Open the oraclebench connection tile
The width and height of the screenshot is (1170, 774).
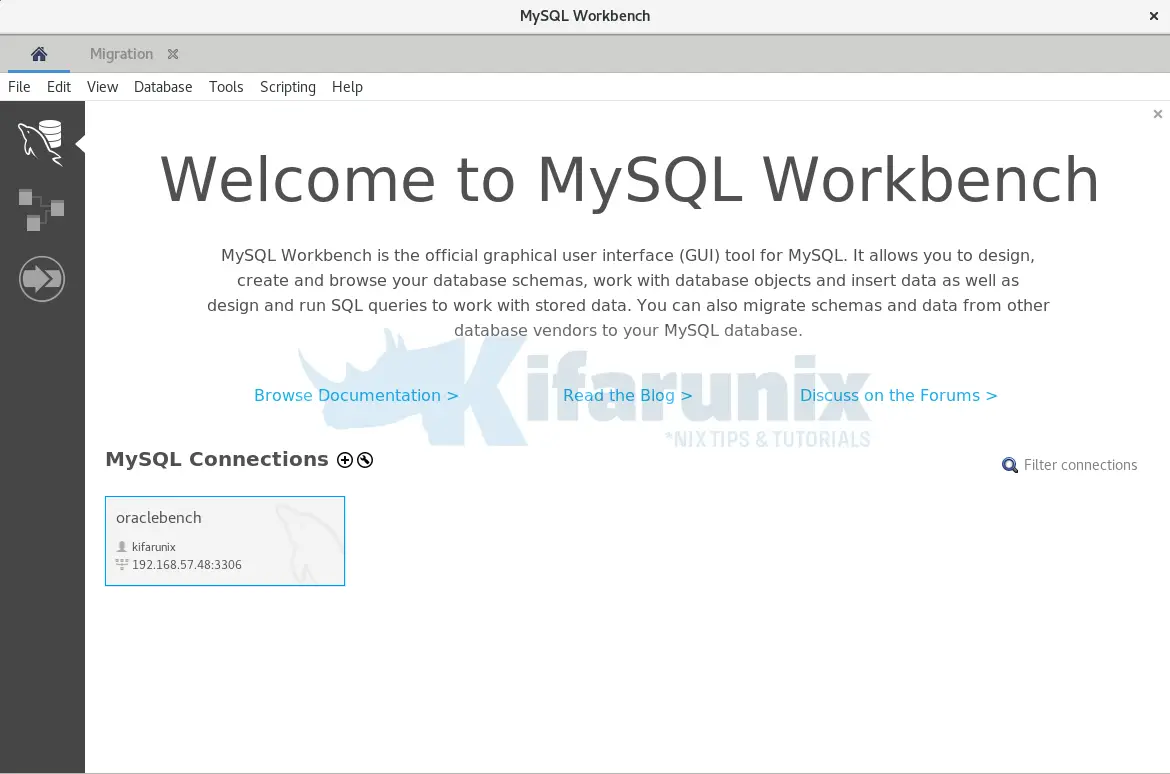point(224,540)
